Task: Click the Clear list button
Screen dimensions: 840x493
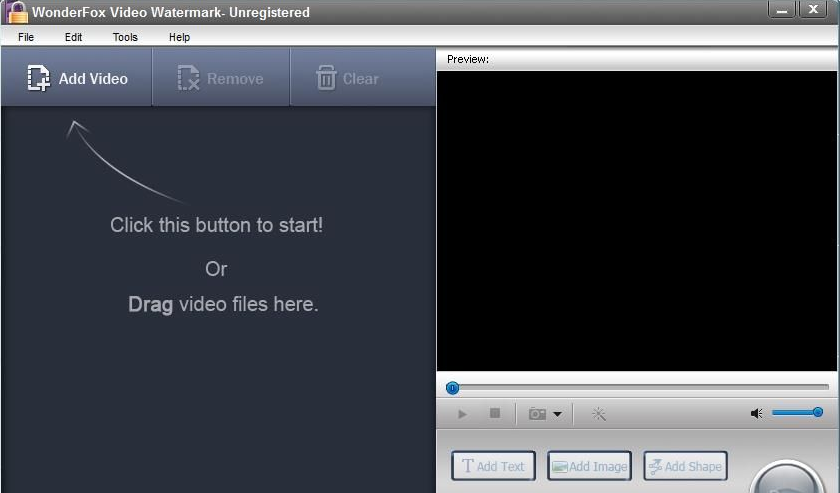Action: pos(363,78)
